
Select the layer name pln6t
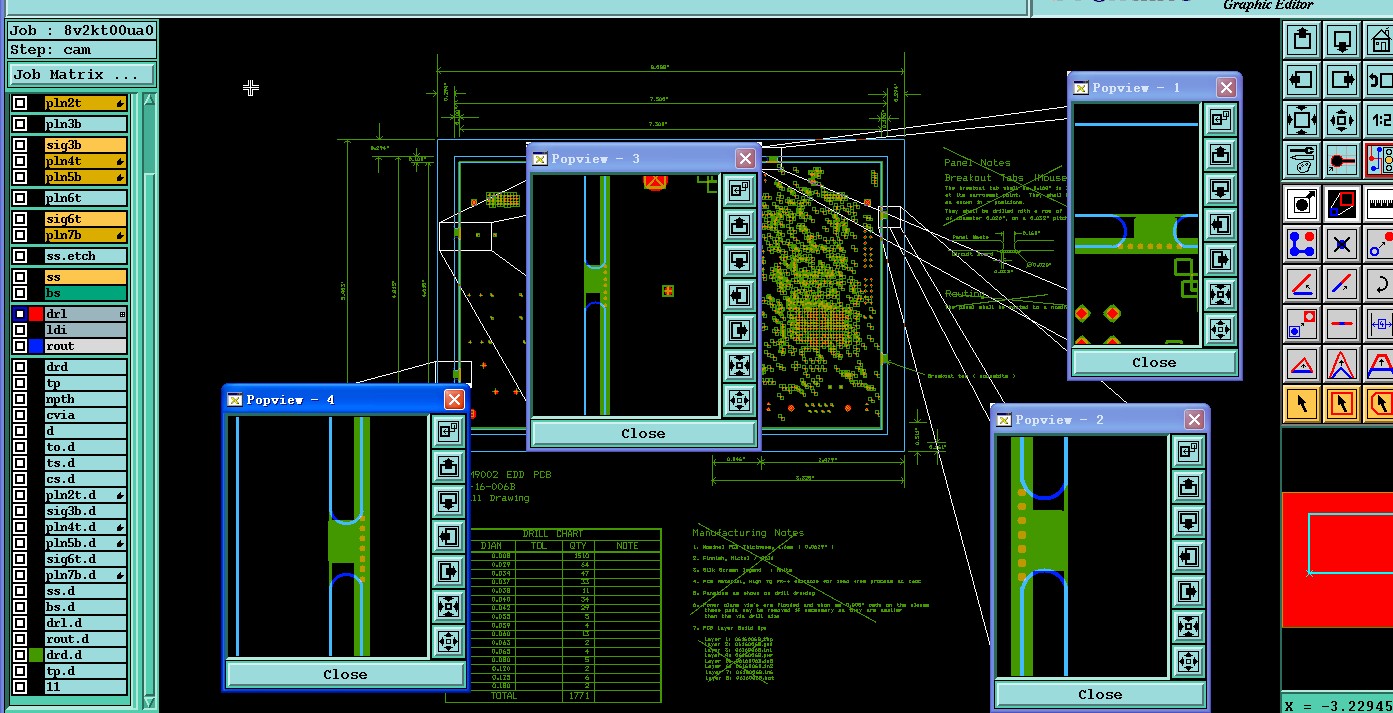point(86,198)
